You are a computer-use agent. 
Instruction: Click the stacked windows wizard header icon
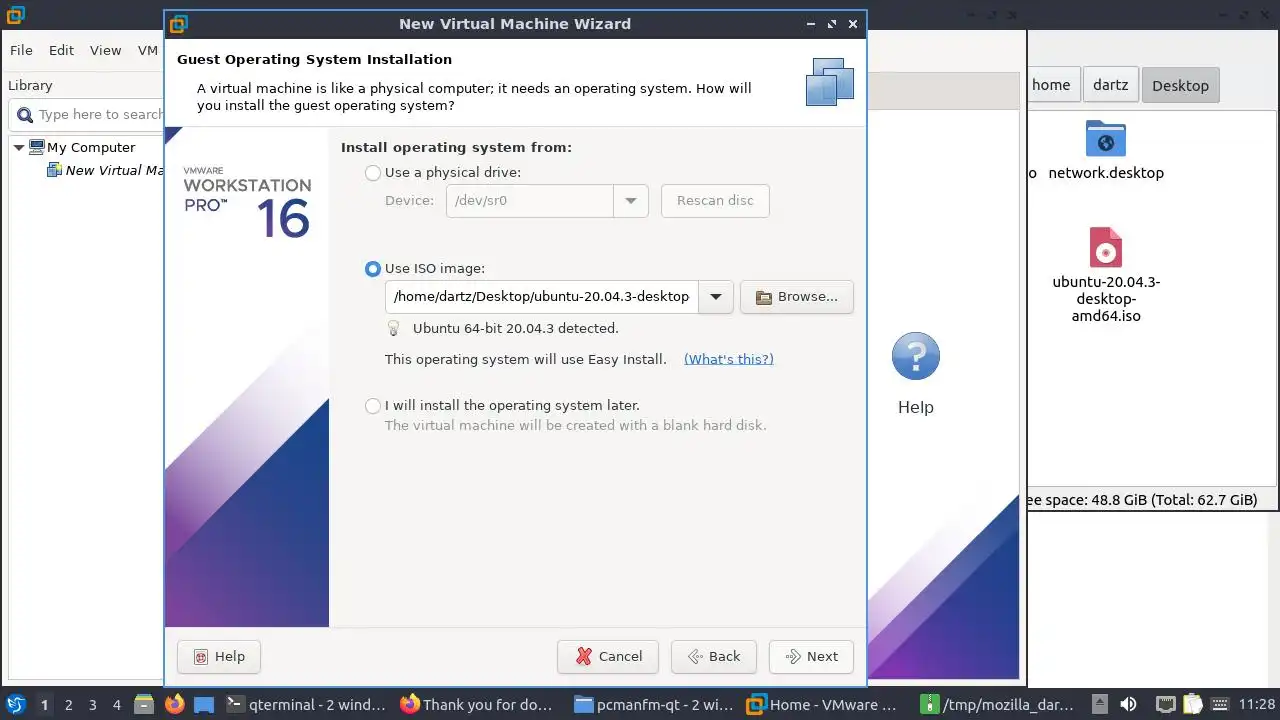tap(830, 82)
